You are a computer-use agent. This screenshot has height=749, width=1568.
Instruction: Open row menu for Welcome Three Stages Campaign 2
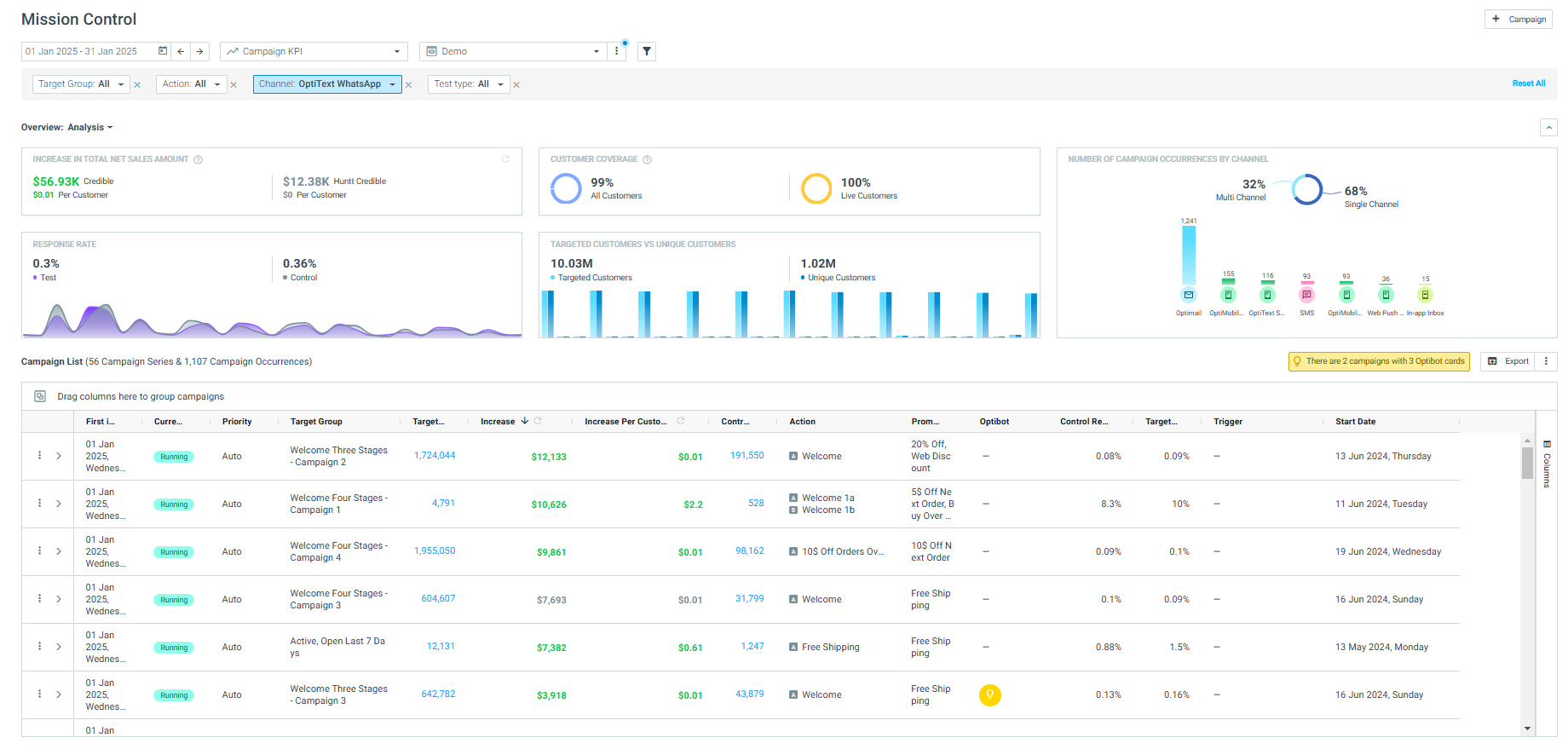(39, 456)
